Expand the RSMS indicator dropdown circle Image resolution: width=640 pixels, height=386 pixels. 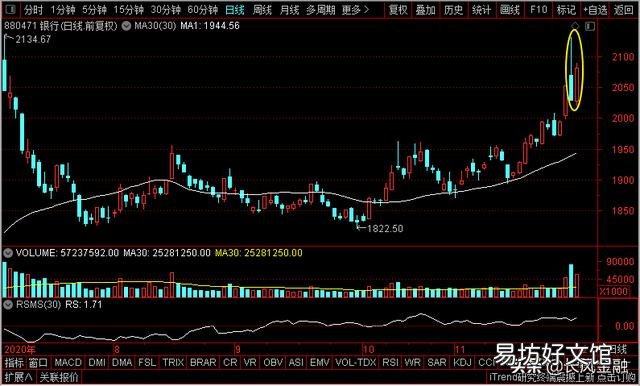[x=8, y=304]
